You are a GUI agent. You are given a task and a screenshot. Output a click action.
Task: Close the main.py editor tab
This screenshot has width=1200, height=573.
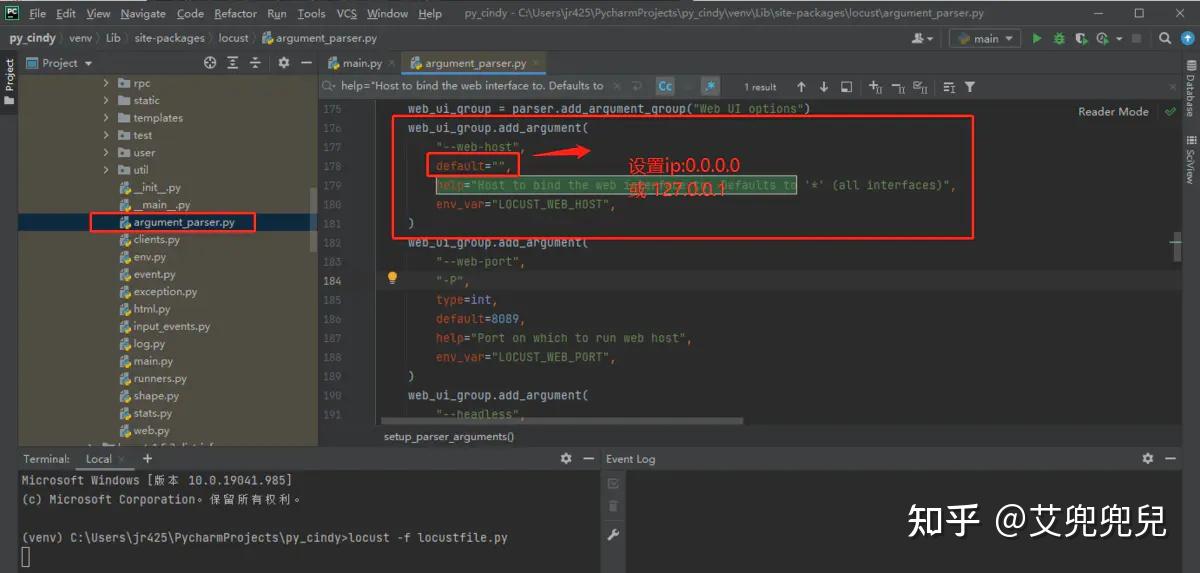coord(390,63)
